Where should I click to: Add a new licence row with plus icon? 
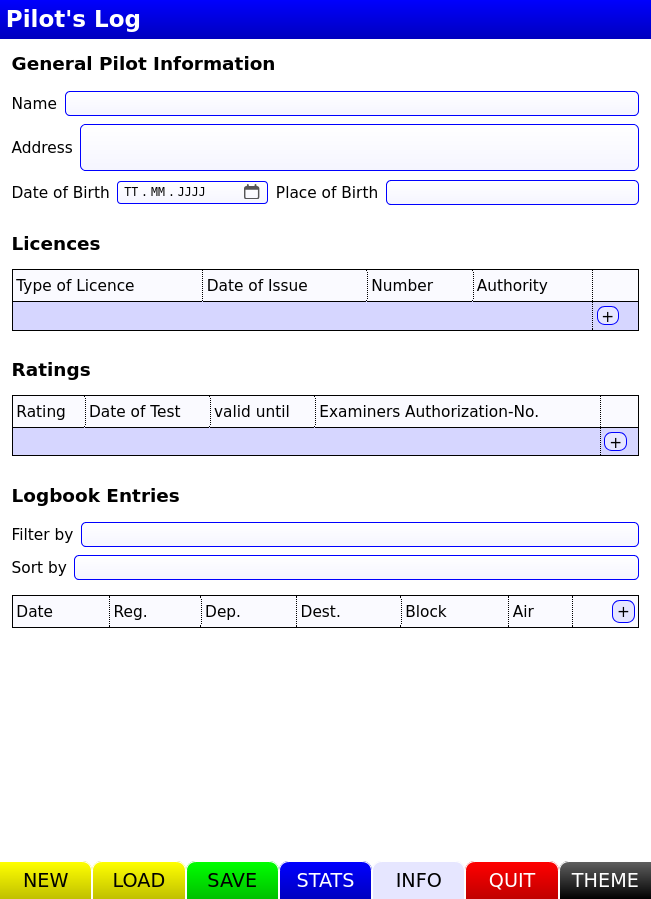pos(607,316)
